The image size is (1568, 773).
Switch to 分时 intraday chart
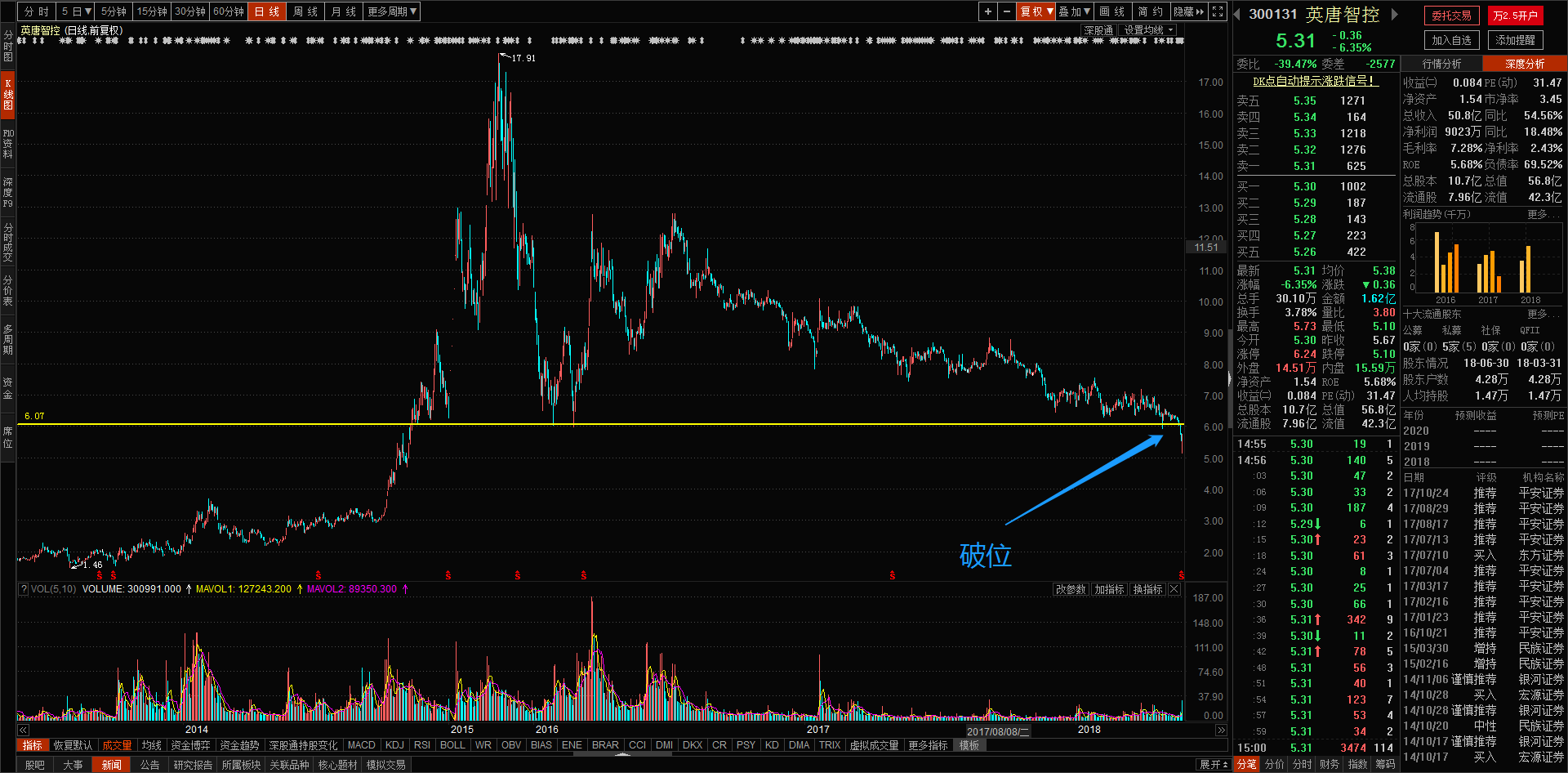37,11
